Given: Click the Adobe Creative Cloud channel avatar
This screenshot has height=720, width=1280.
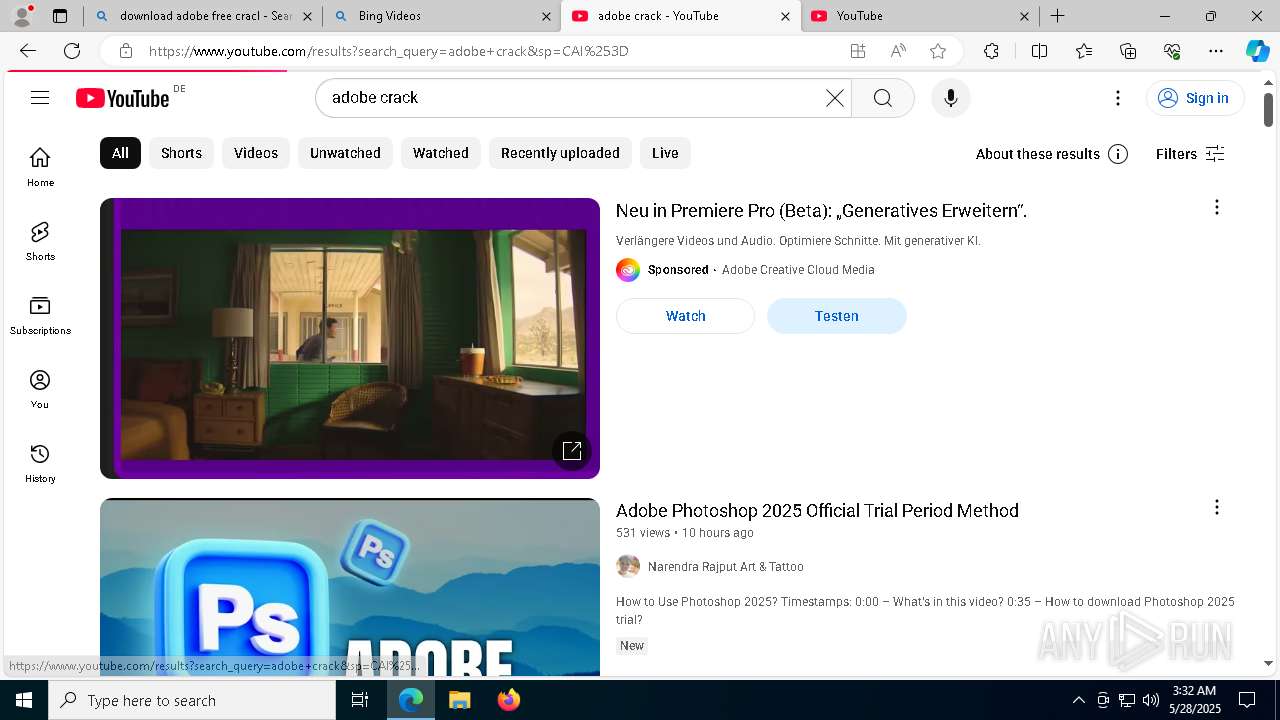Looking at the screenshot, I should coord(627,270).
